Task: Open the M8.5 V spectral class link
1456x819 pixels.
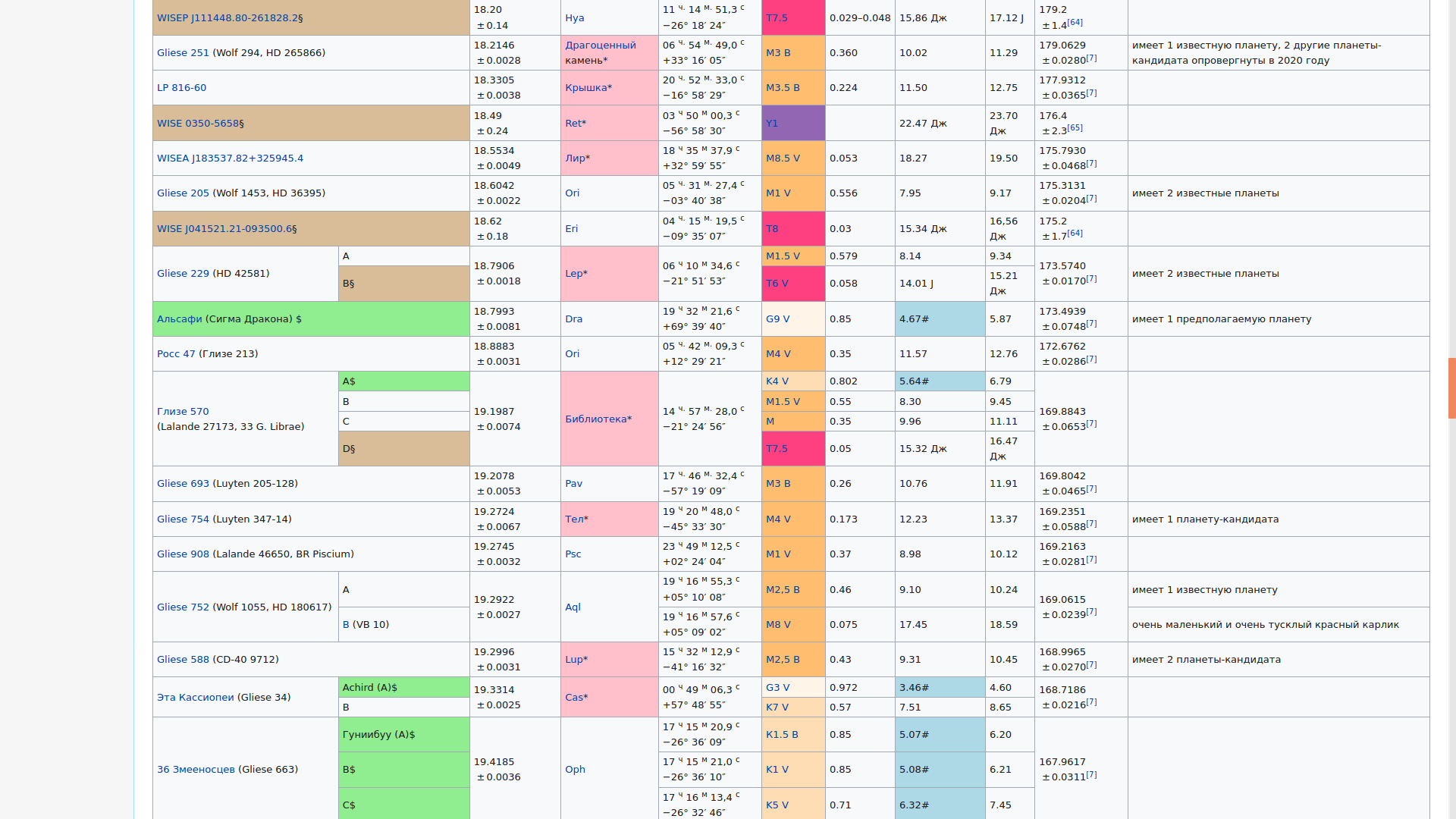Action: pyautogui.click(x=783, y=158)
